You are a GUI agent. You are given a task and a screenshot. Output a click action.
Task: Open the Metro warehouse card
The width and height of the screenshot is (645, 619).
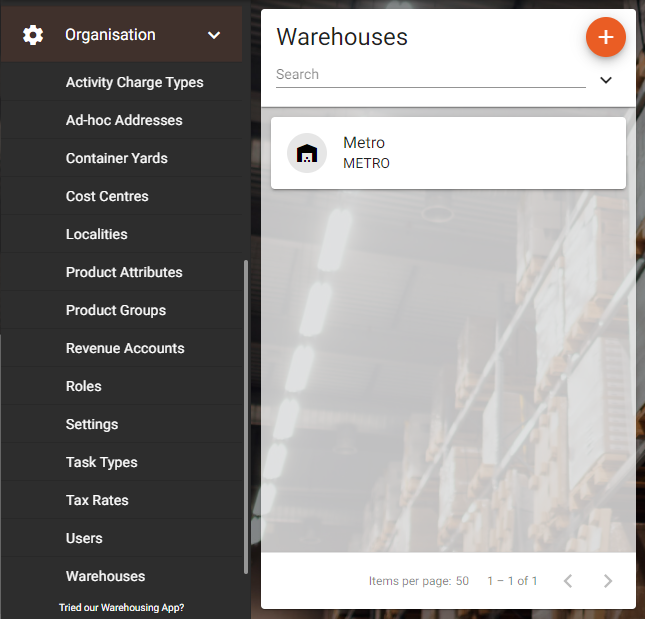coord(448,153)
